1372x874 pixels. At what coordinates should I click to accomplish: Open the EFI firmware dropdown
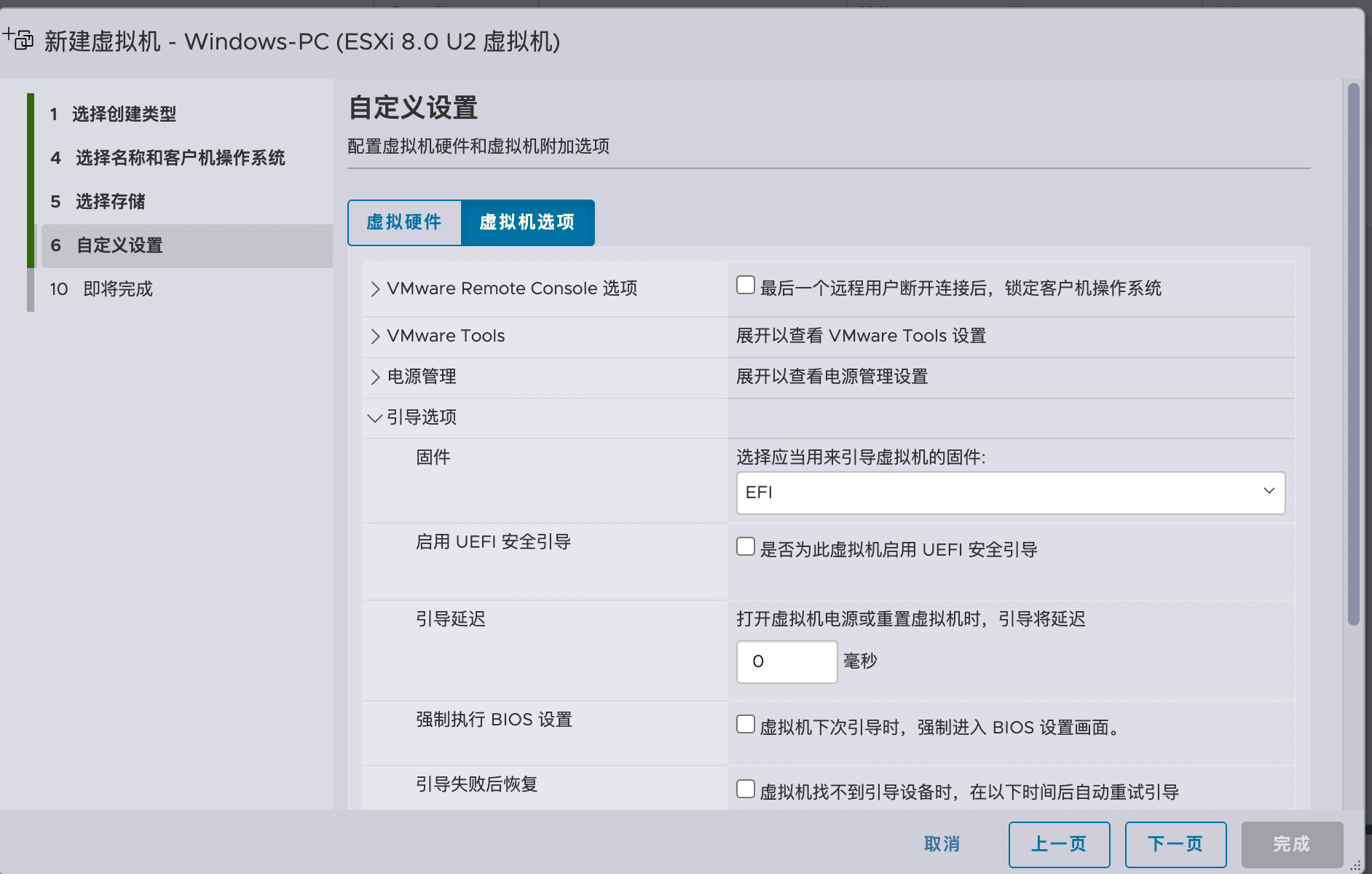pos(1010,493)
